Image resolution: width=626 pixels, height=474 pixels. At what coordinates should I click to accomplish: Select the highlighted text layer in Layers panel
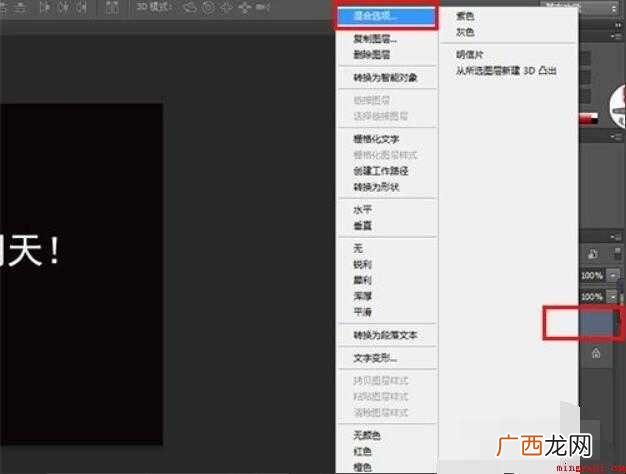click(598, 323)
